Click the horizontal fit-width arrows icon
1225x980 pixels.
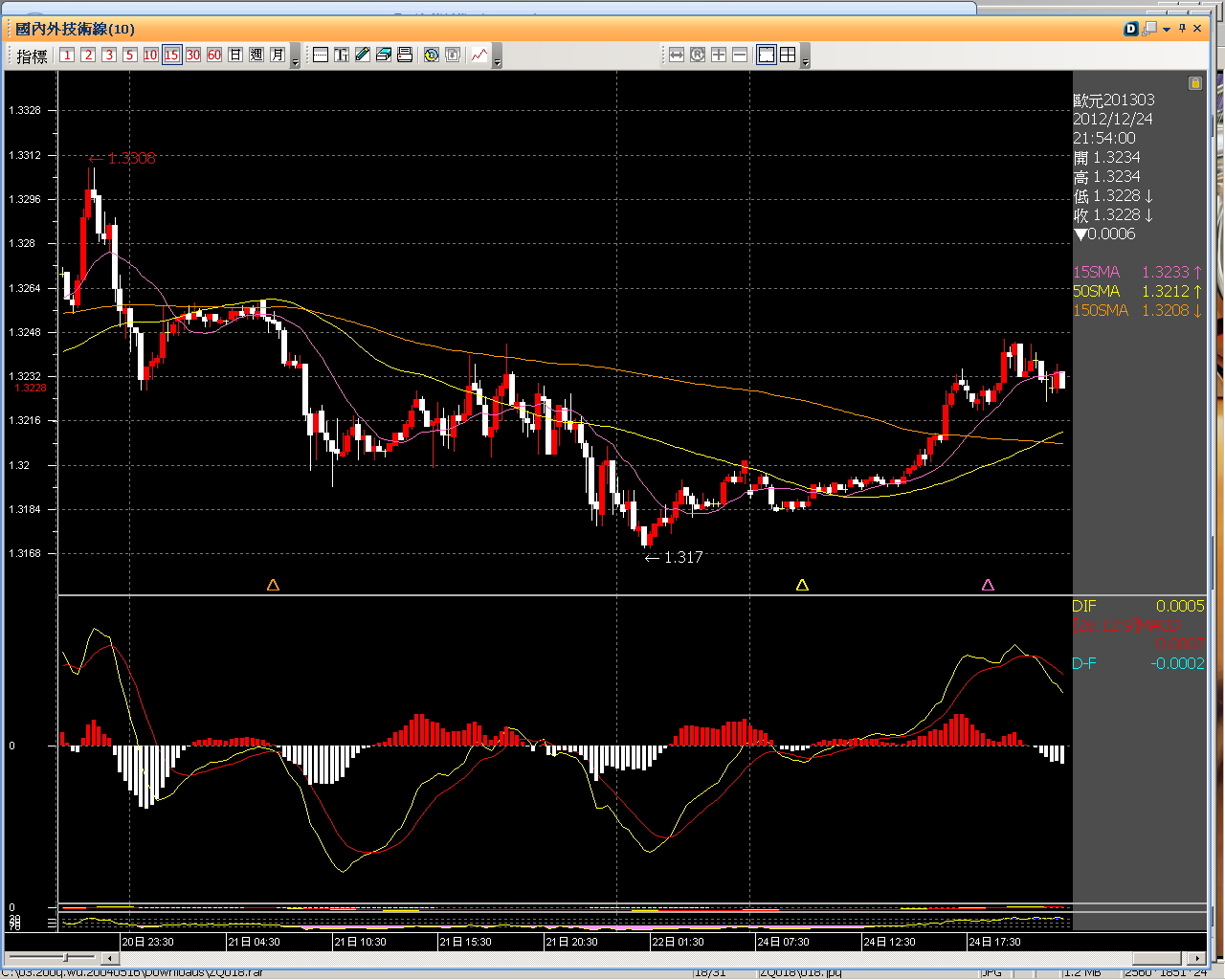click(677, 56)
